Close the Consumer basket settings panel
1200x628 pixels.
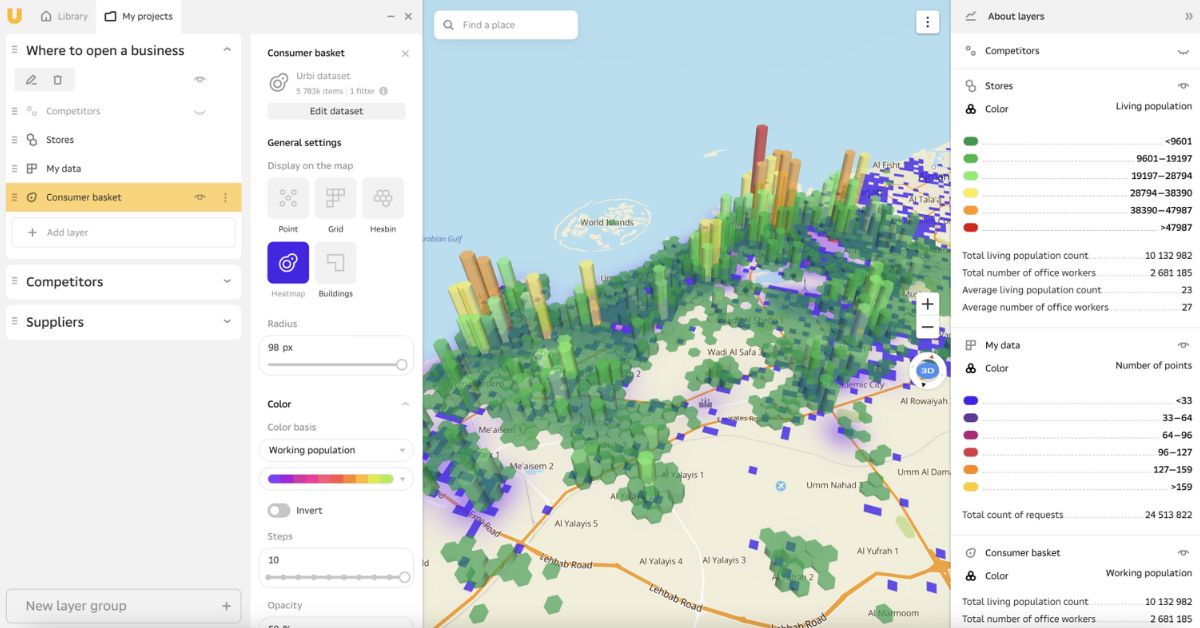point(405,53)
